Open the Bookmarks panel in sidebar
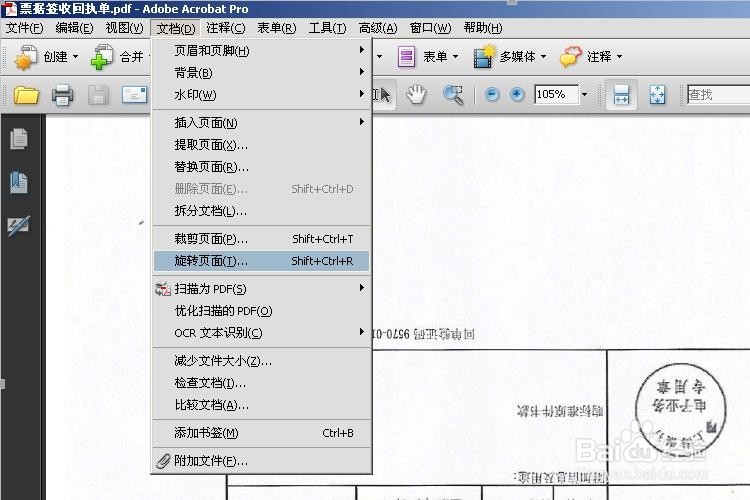This screenshot has height=500, width=750. [19, 182]
